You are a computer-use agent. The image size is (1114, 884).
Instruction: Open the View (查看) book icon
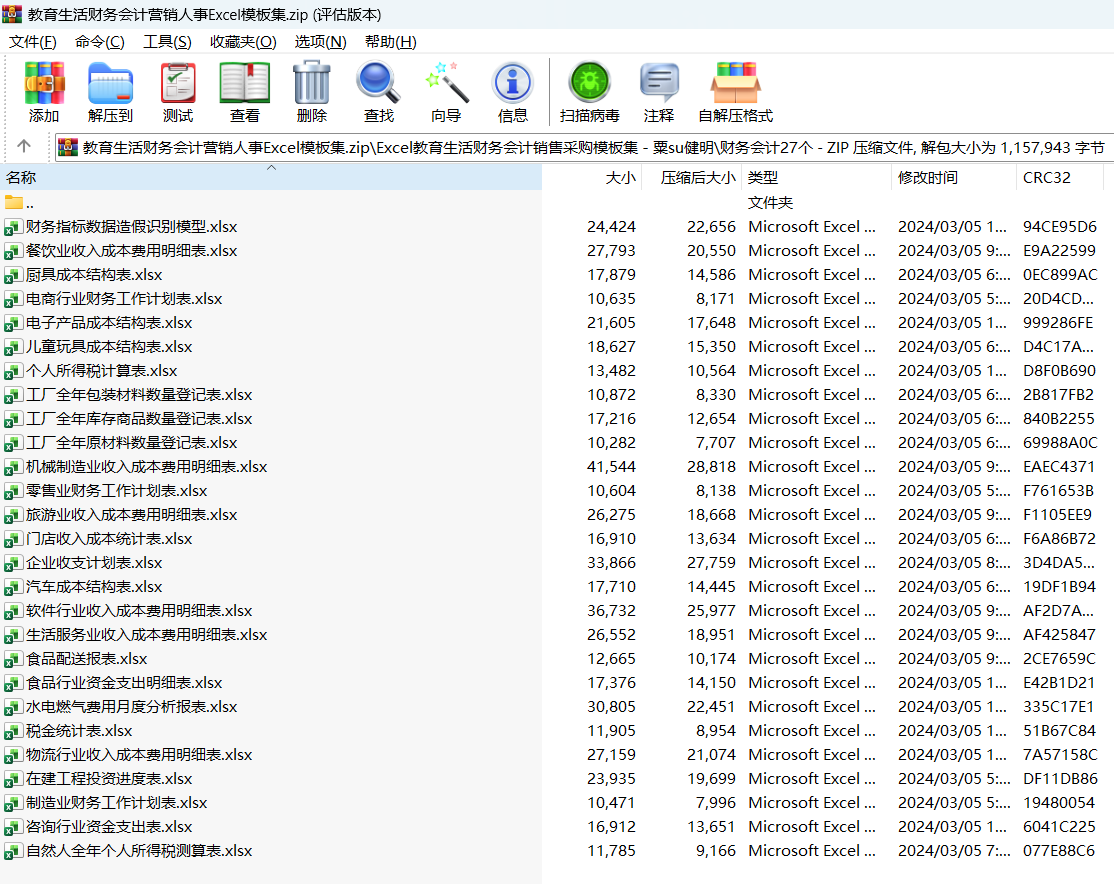coord(244,91)
